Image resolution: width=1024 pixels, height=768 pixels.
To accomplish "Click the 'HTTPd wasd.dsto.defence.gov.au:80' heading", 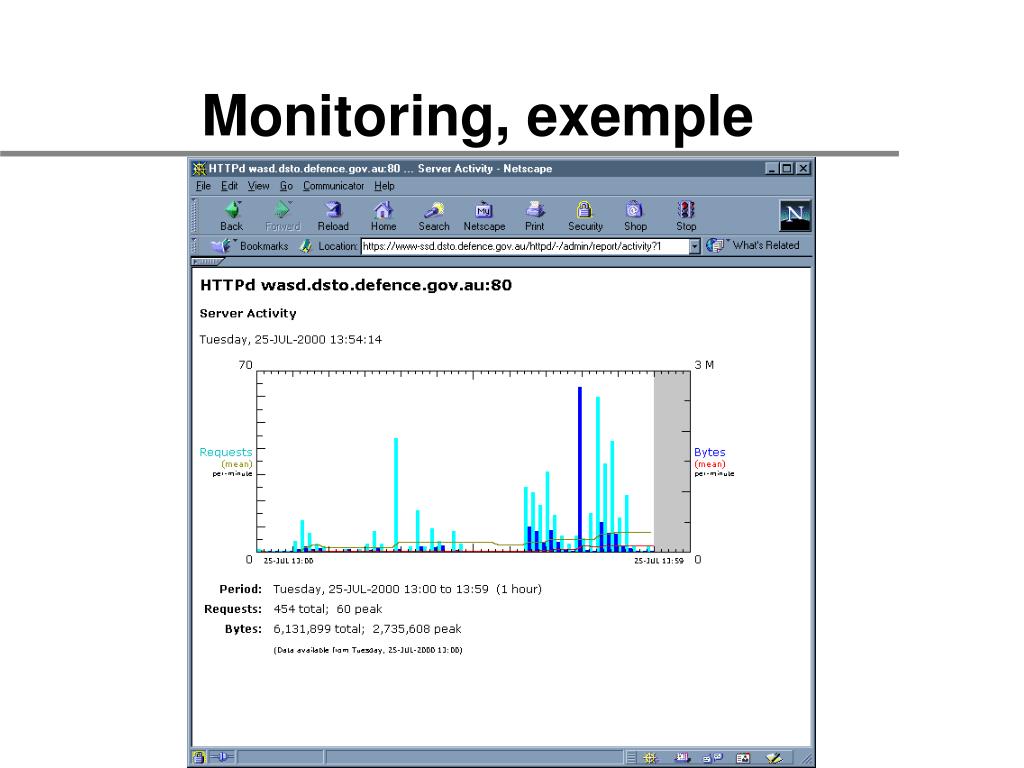I will pyautogui.click(x=356, y=285).
